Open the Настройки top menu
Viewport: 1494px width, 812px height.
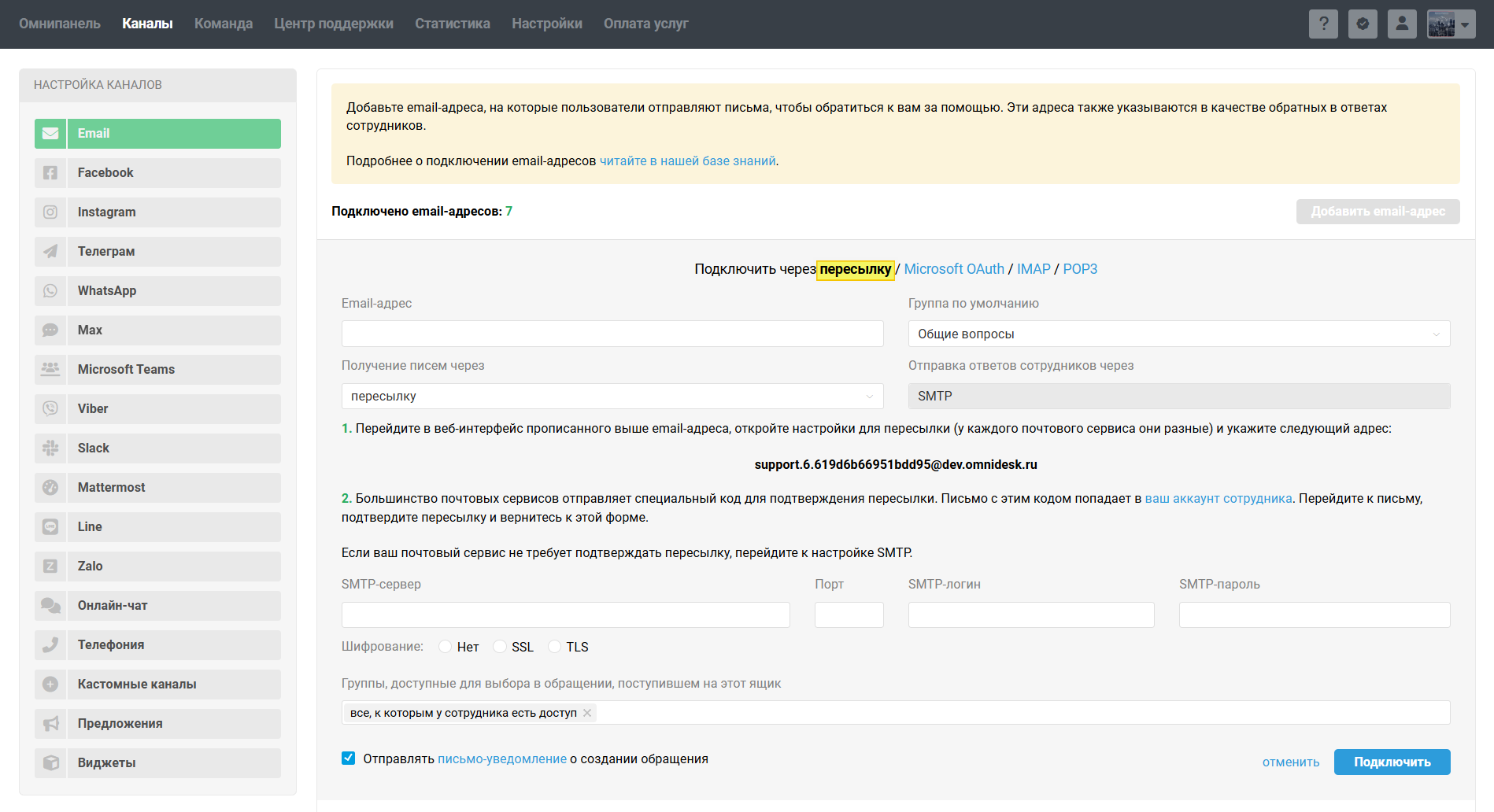pos(546,24)
